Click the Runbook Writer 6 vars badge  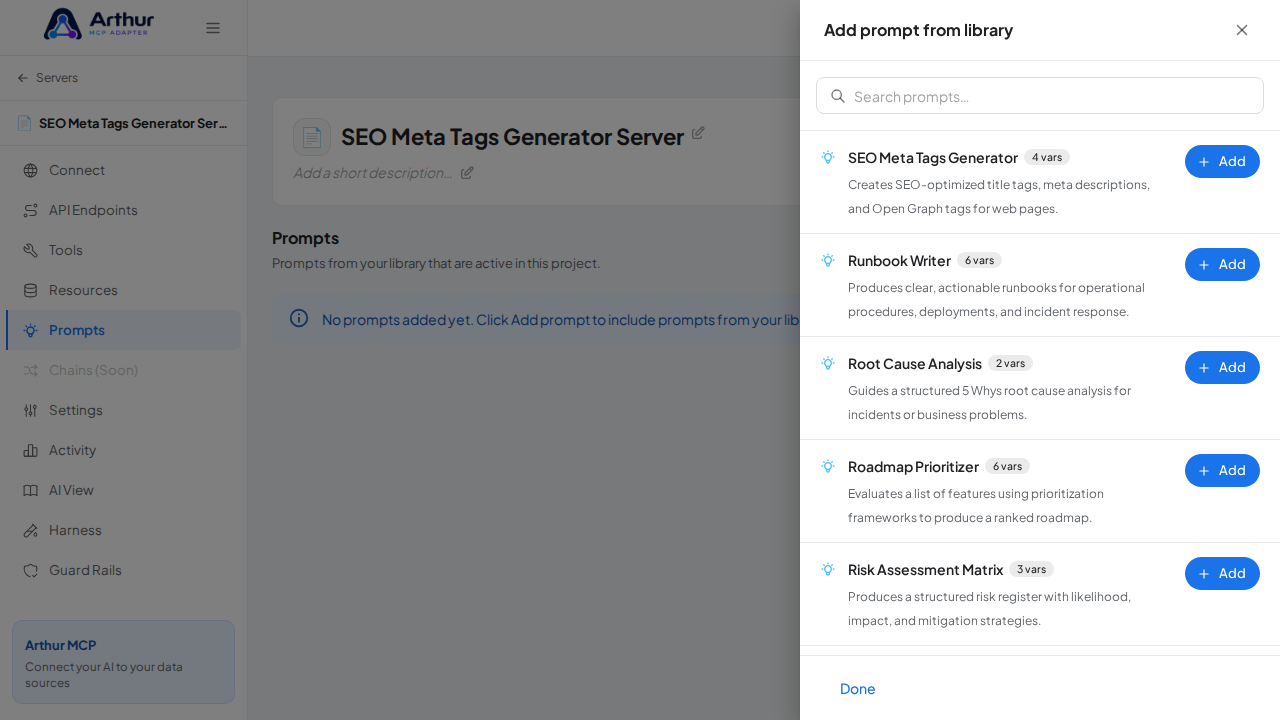[979, 260]
